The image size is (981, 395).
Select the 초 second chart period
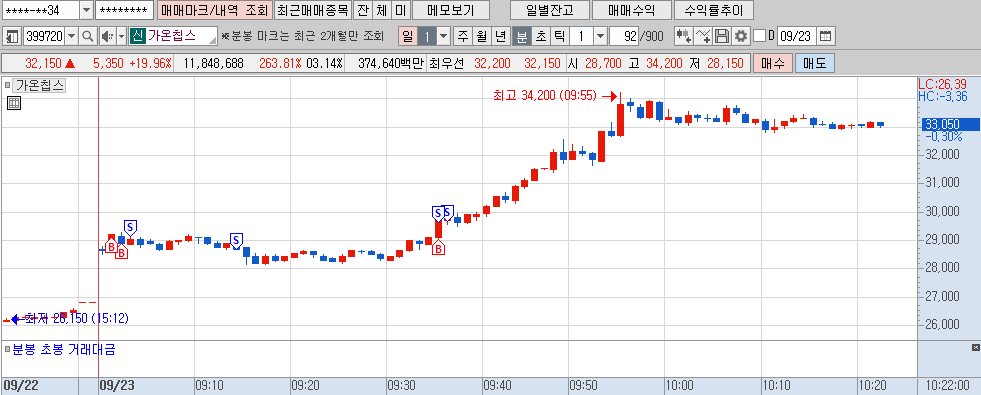click(540, 36)
